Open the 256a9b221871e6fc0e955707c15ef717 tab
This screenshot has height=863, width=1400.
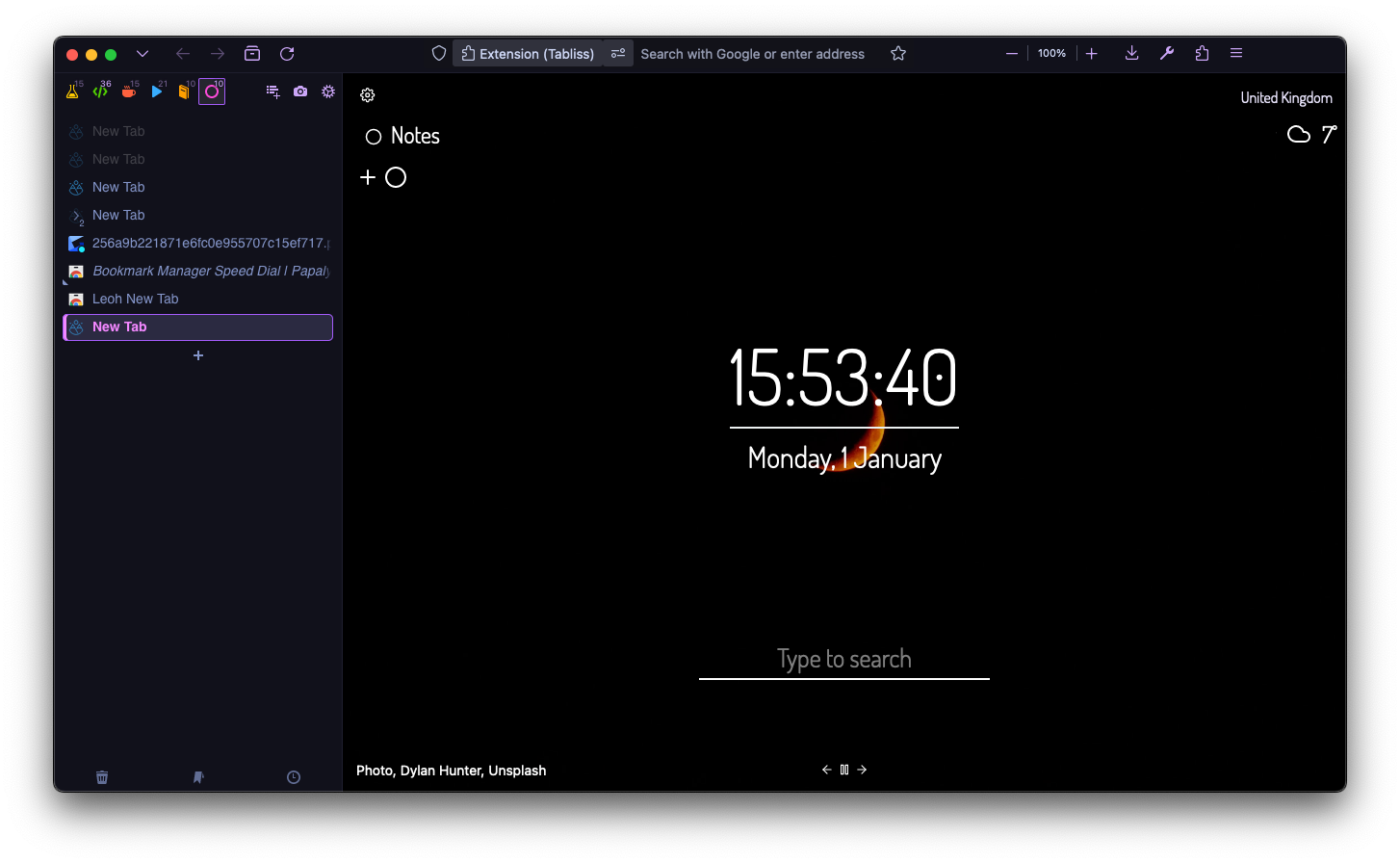point(198,243)
